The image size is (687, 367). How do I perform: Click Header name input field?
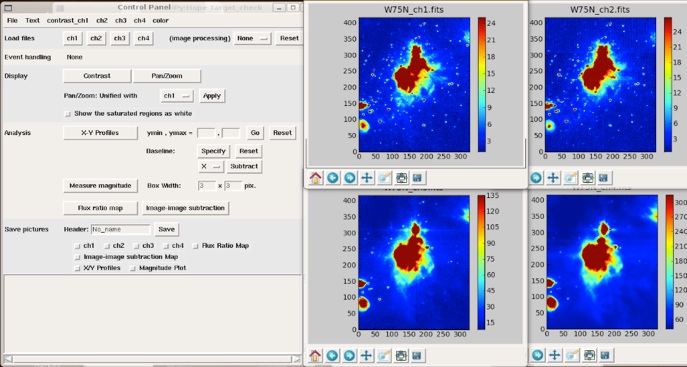click(120, 229)
